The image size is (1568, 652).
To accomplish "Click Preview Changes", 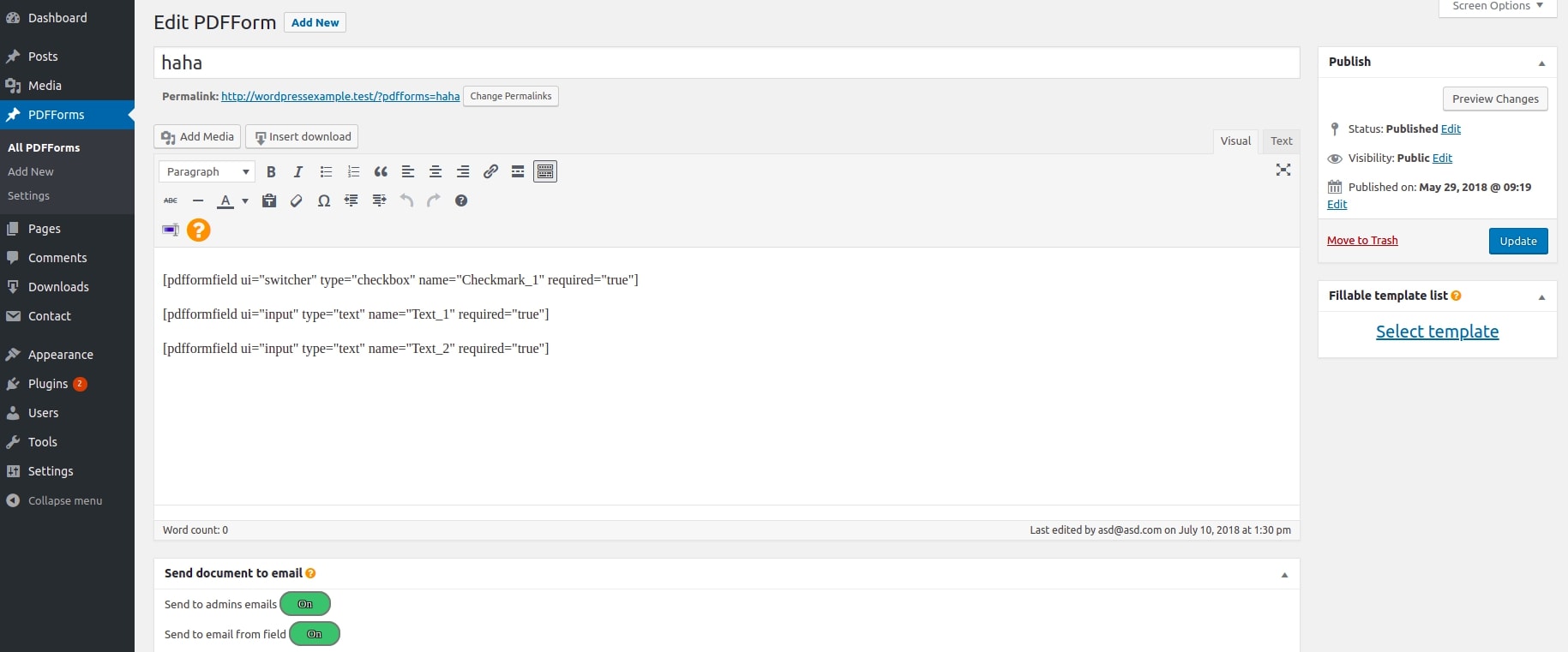I will point(1495,99).
